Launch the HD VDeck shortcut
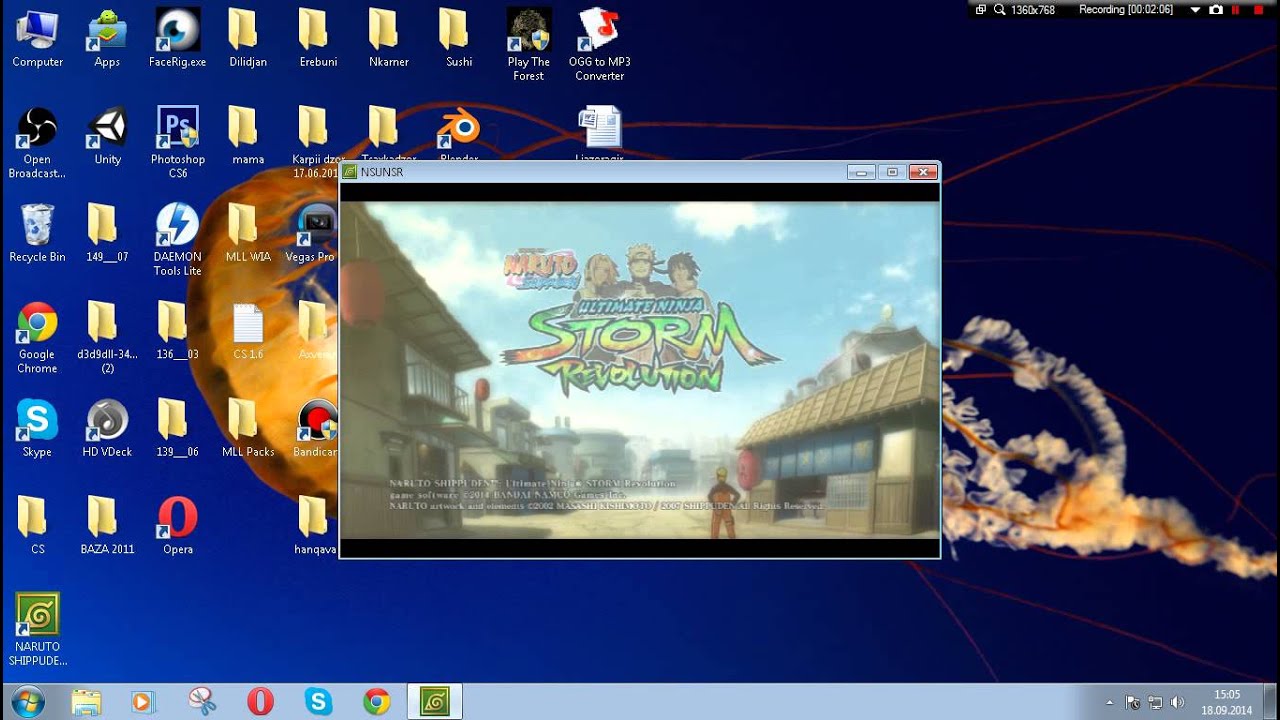 click(107, 429)
